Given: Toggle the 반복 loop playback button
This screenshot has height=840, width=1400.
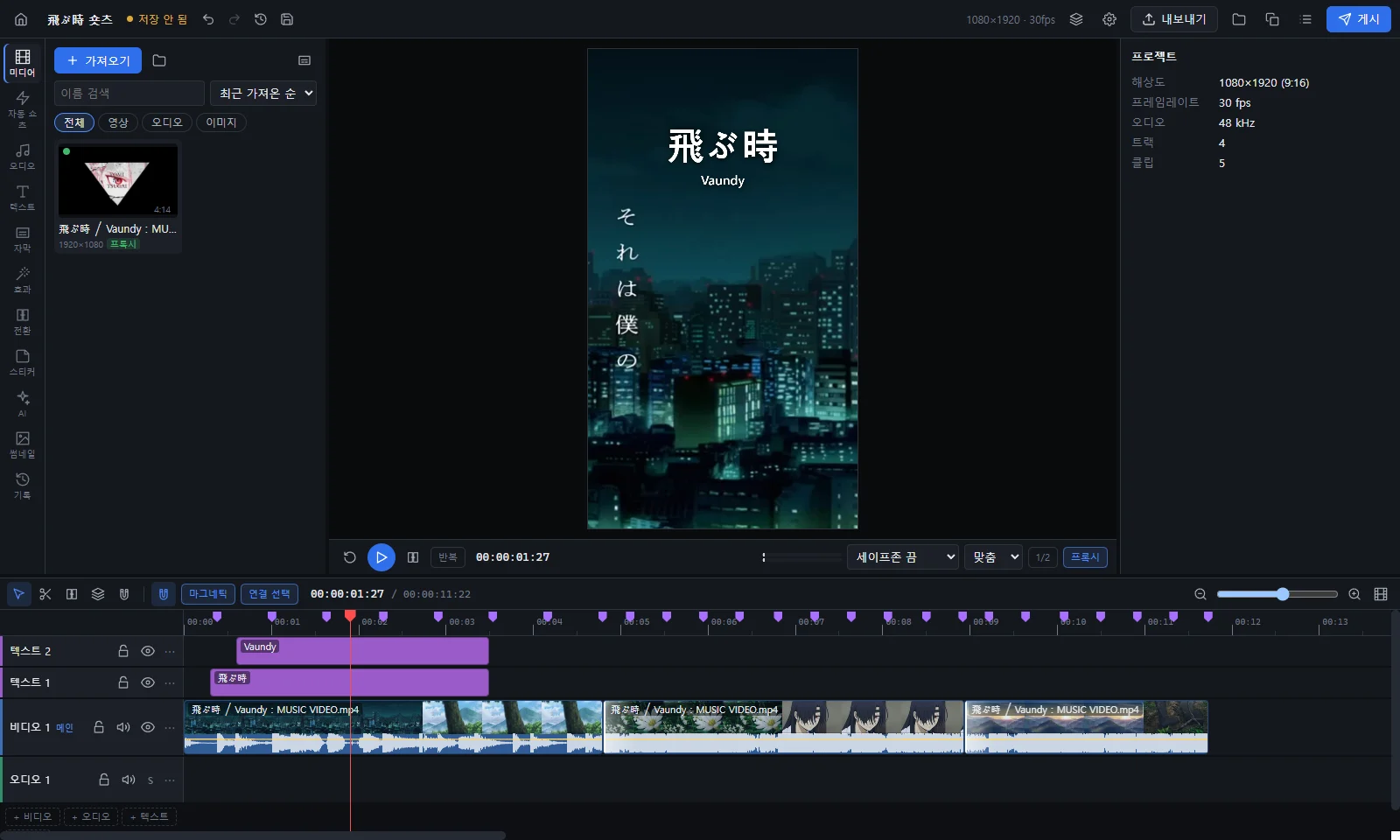Looking at the screenshot, I should click(448, 557).
